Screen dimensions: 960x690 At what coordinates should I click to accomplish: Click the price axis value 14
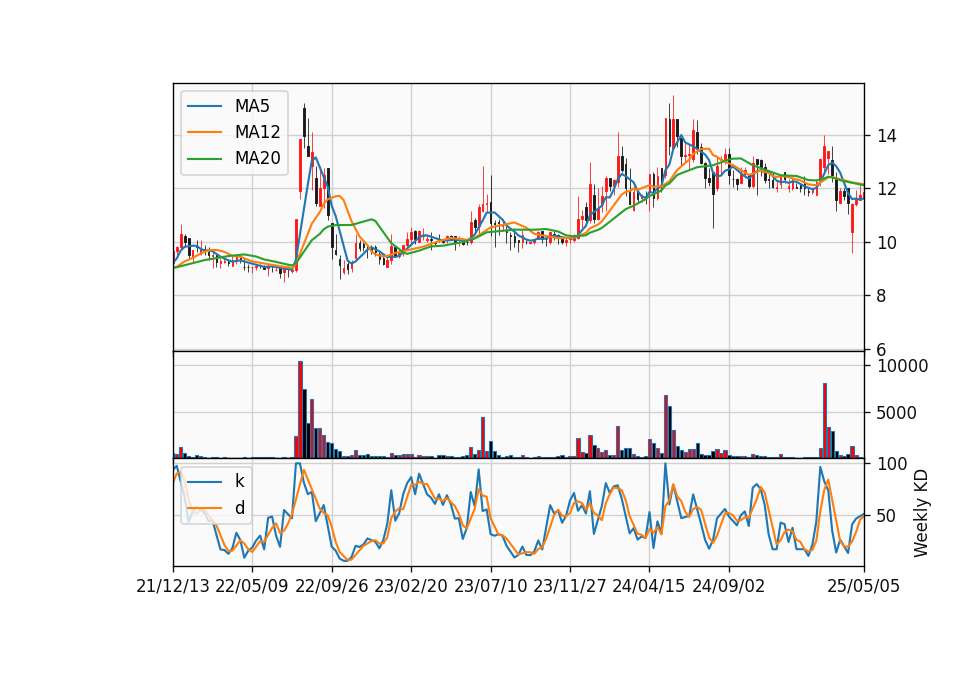[887, 136]
